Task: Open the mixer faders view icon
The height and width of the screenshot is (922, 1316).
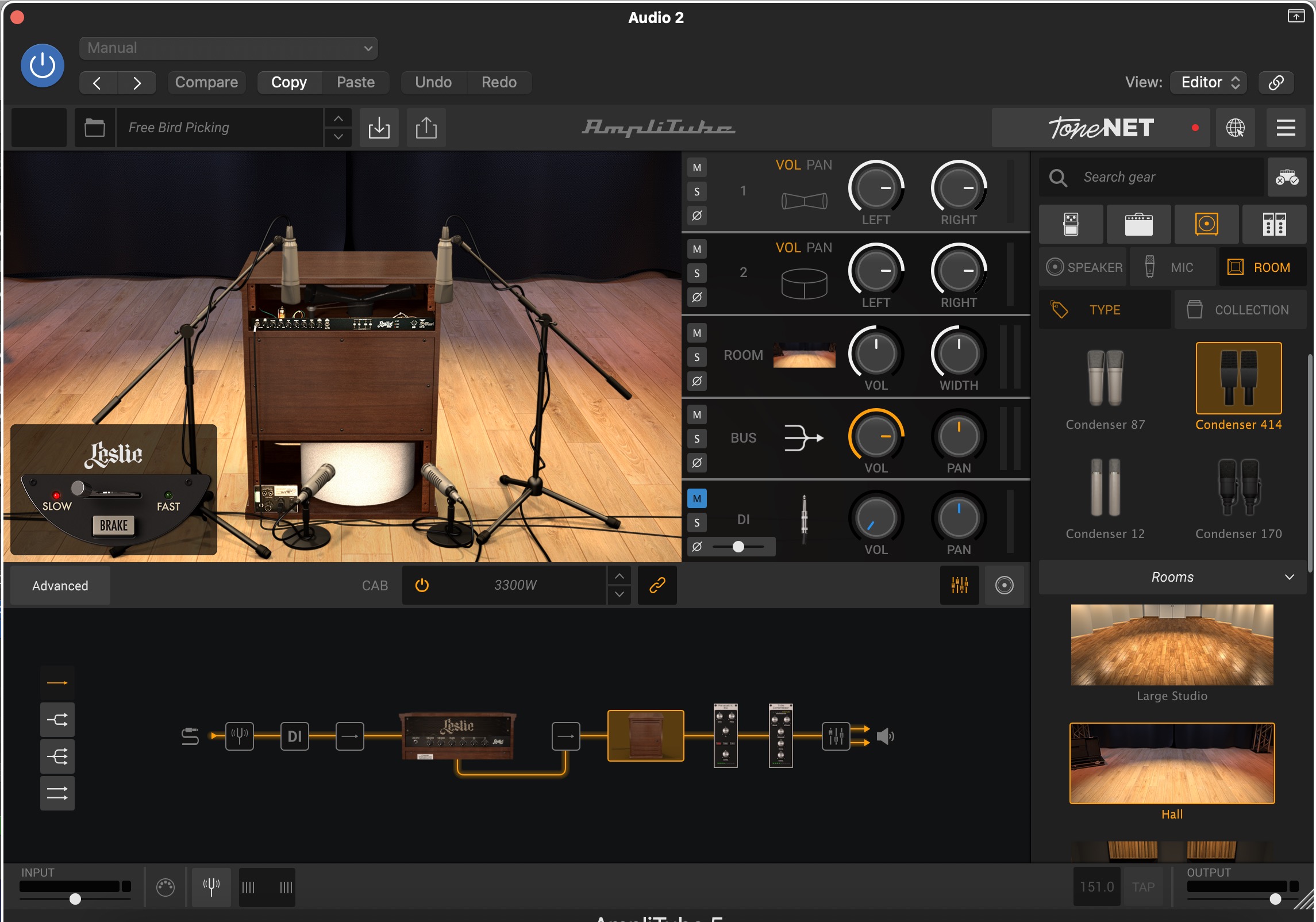Action: click(x=959, y=585)
